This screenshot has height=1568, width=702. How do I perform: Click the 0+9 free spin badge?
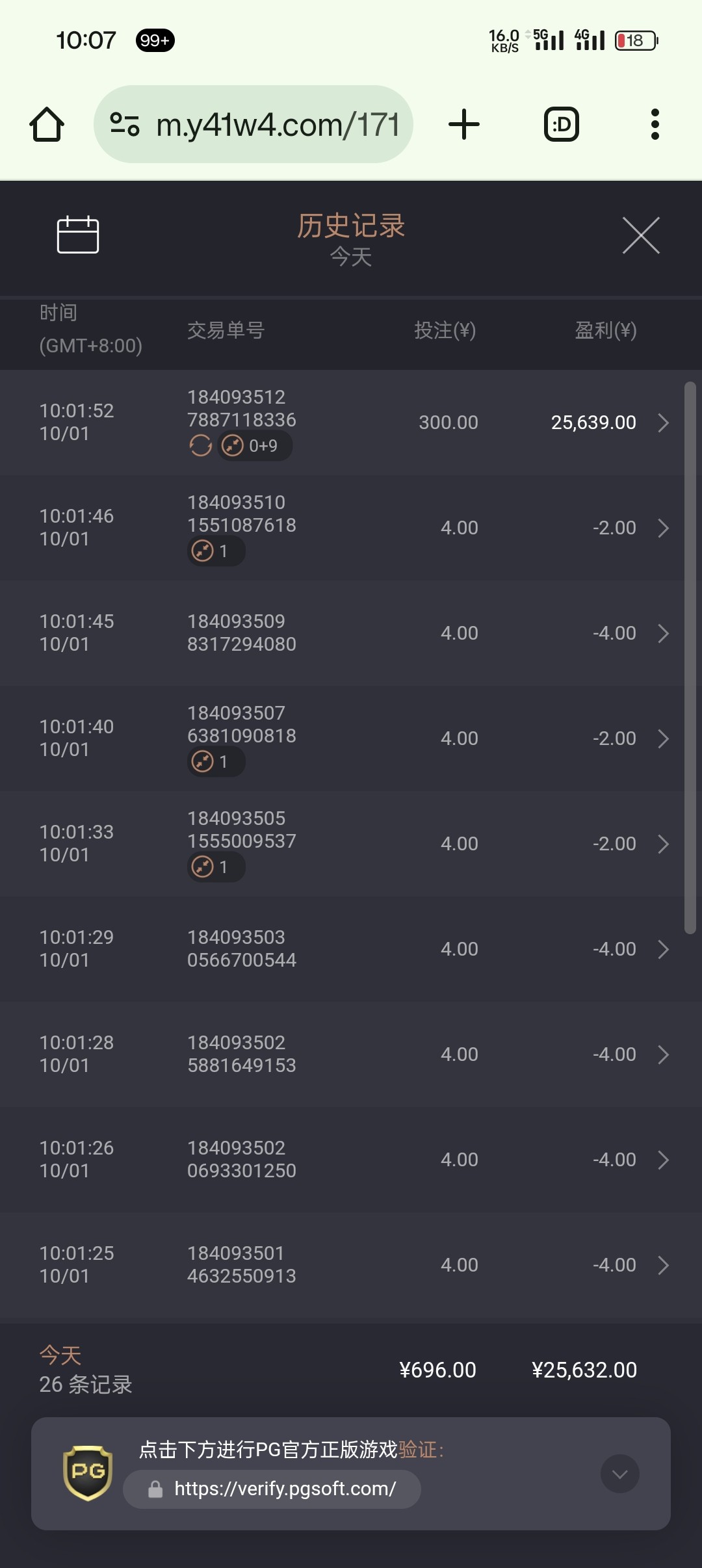pyautogui.click(x=255, y=446)
